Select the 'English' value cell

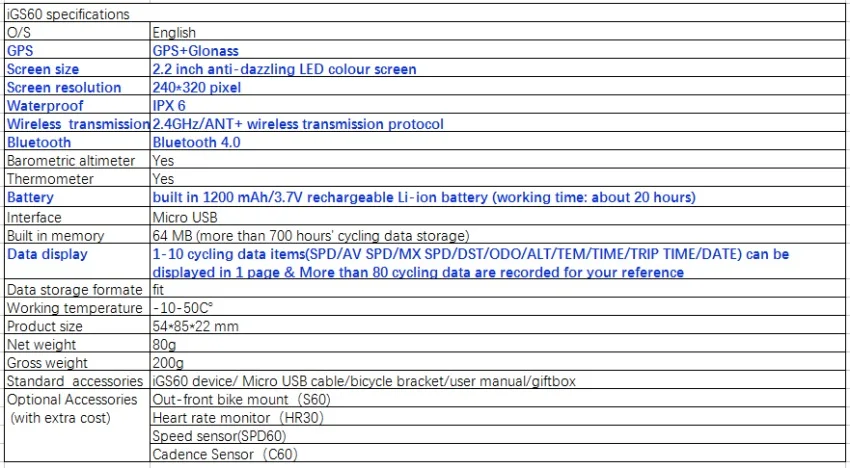[x=498, y=32]
